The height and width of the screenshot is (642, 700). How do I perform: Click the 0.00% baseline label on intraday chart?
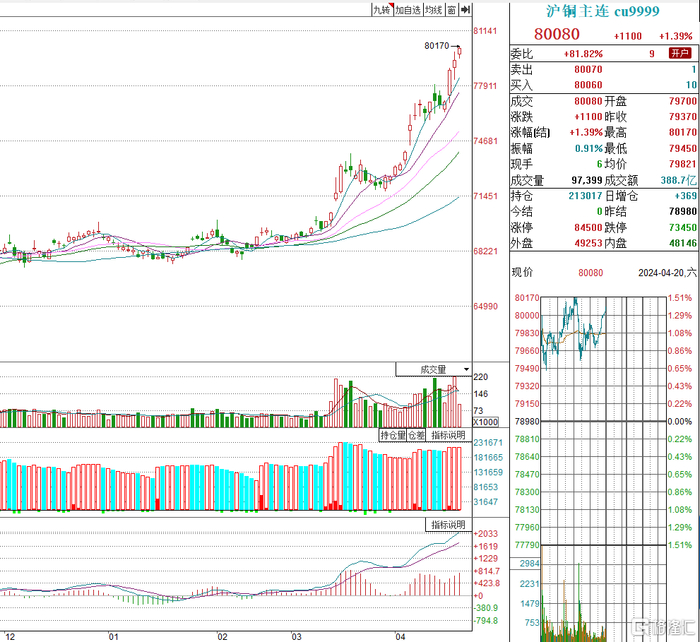[x=680, y=421]
